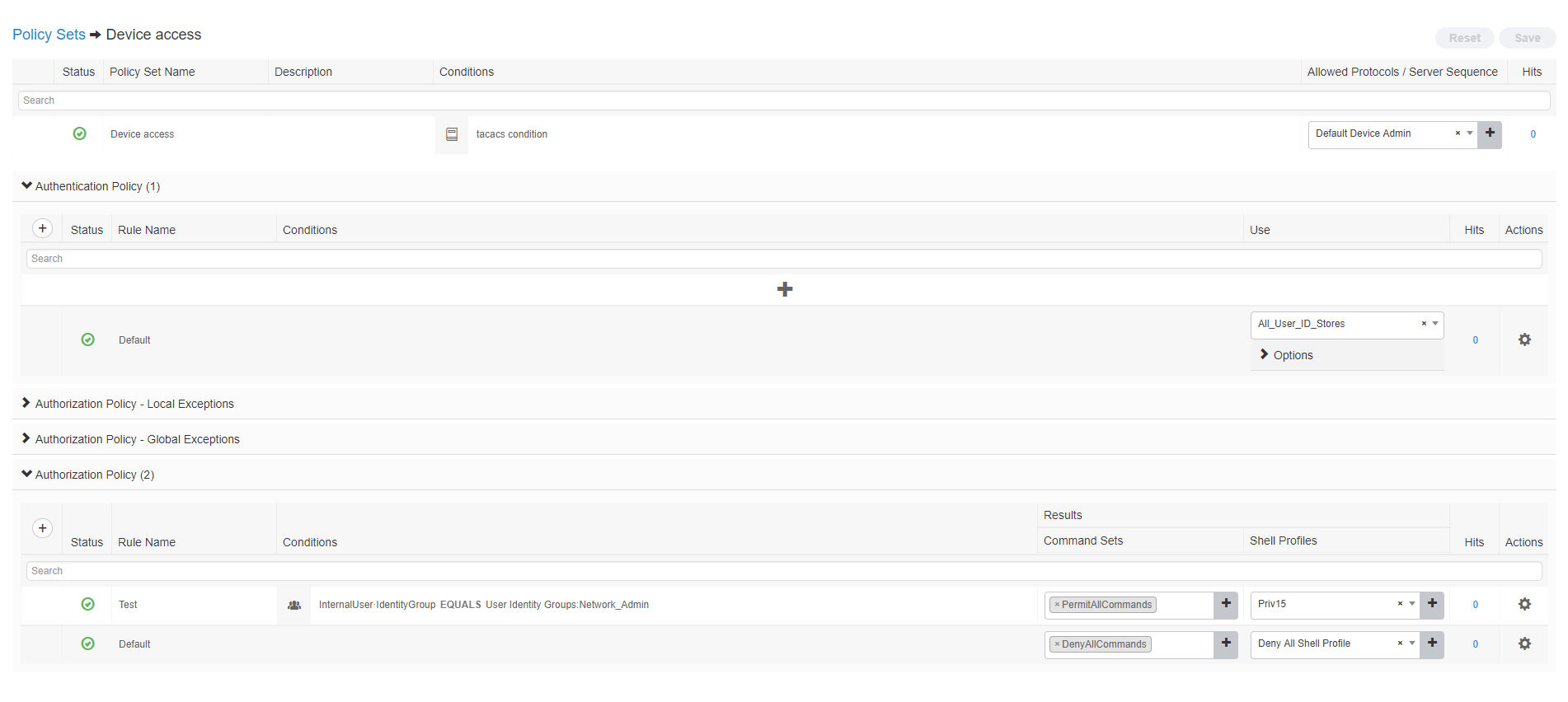Click plus beside Priv15 shell profile
This screenshot has height=702, width=1568.
tap(1432, 604)
